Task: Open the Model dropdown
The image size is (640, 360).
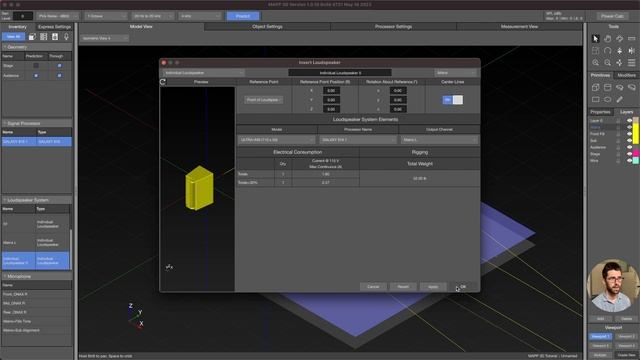Action: [276, 140]
